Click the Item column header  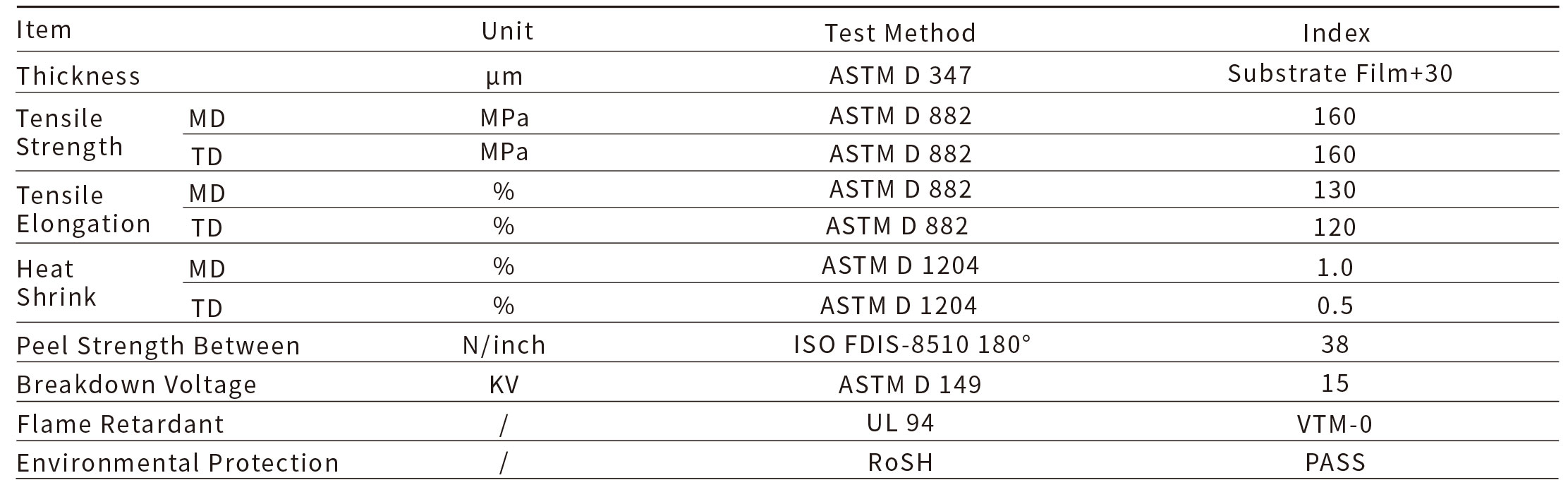pyautogui.click(x=44, y=30)
